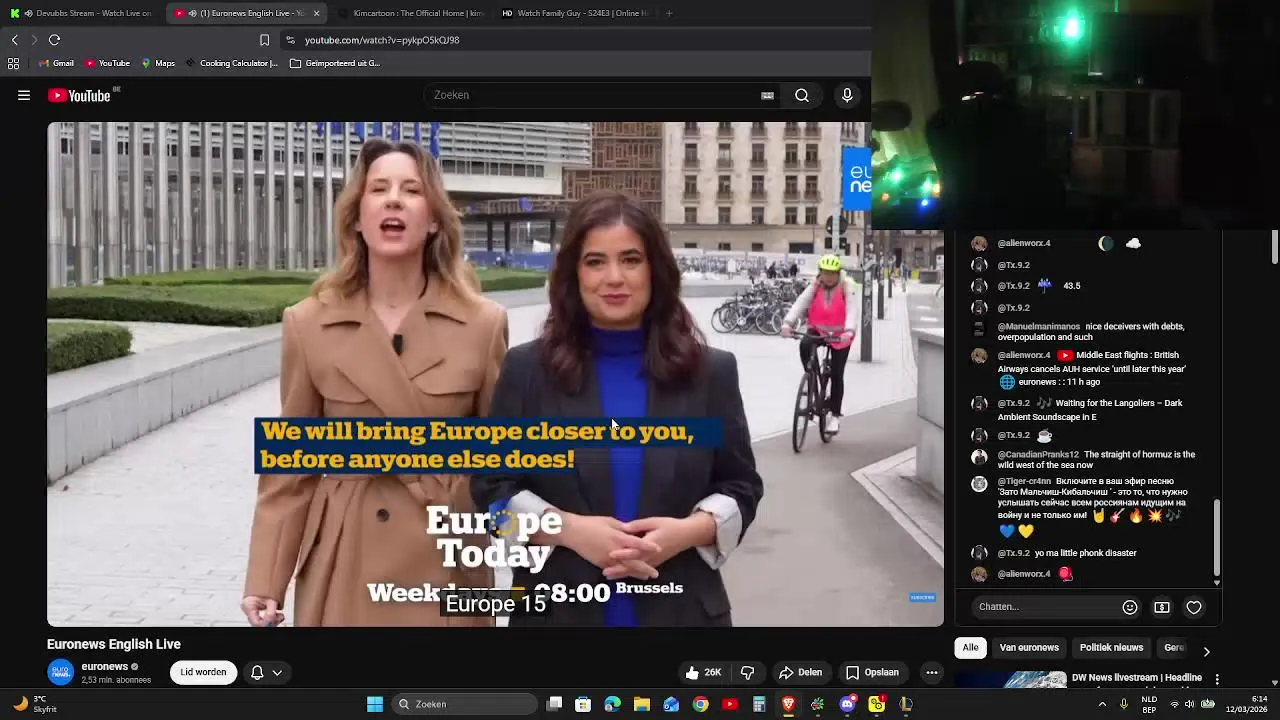Click the Windows taskbar search box
This screenshot has height=720, width=1280.
tap(464, 704)
